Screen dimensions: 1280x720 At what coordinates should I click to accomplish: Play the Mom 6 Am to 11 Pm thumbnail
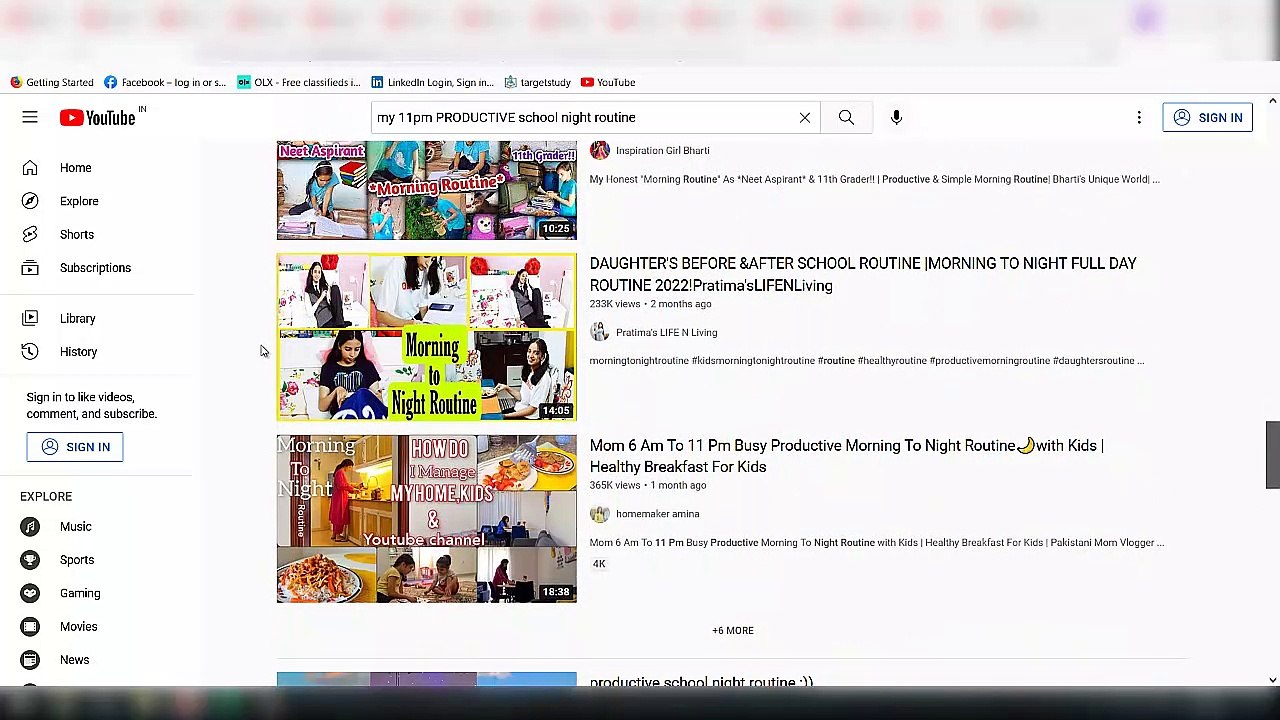tap(427, 519)
